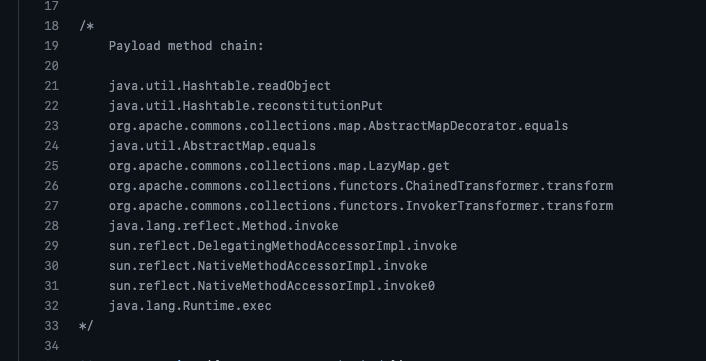Click java.util.Hashtable.readObject line

click(x=220, y=86)
